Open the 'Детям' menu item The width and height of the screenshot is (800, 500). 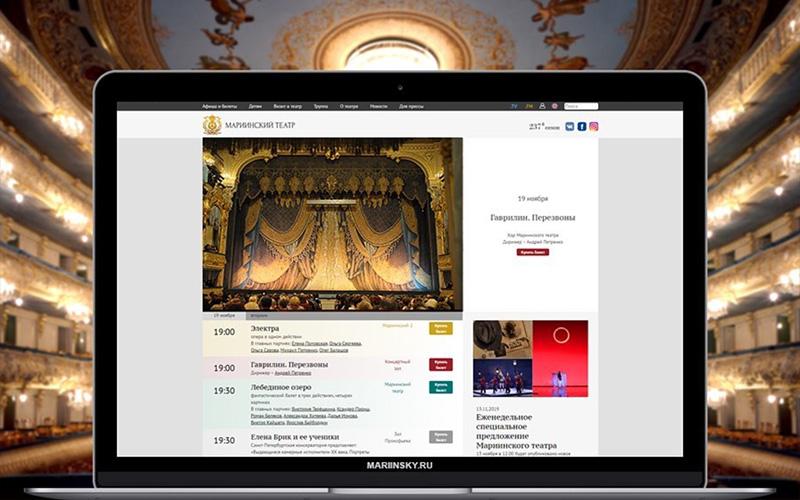(x=255, y=107)
